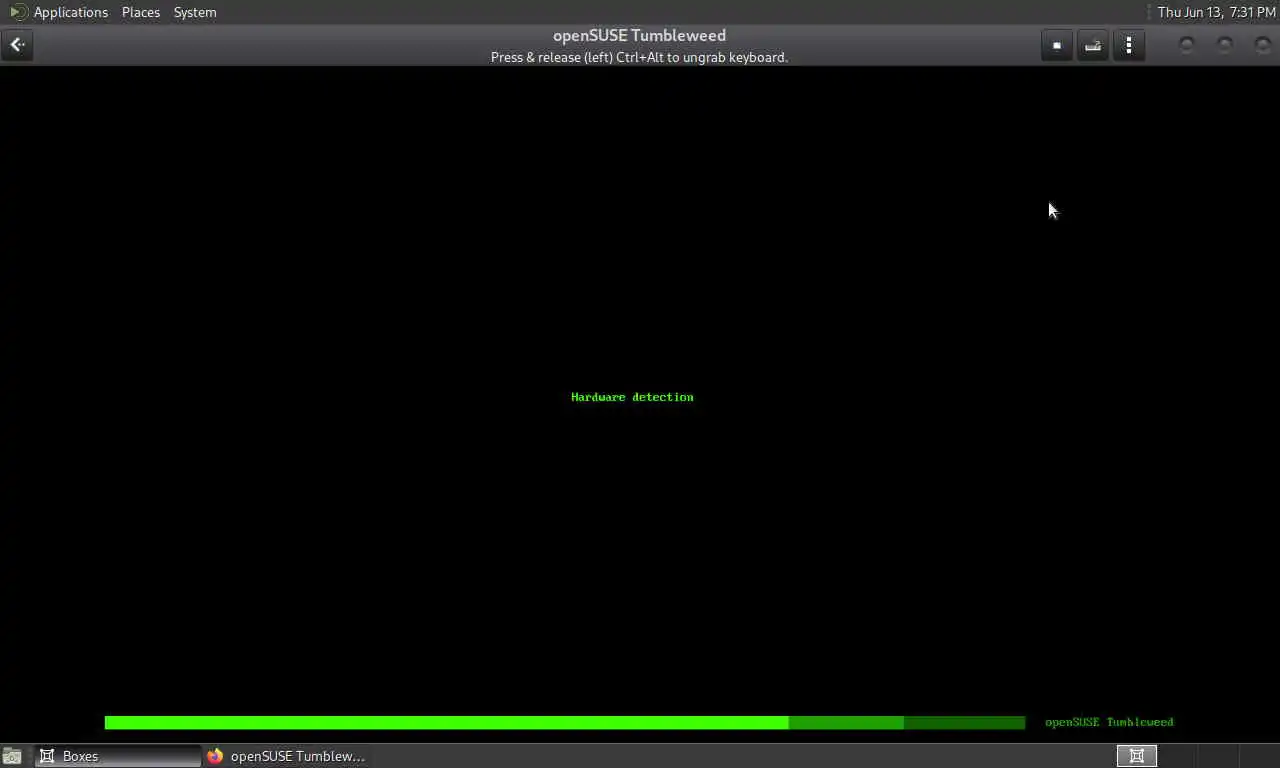Image resolution: width=1280 pixels, height=768 pixels.
Task: Go back using the Boxes back arrow
Action: coord(17,45)
